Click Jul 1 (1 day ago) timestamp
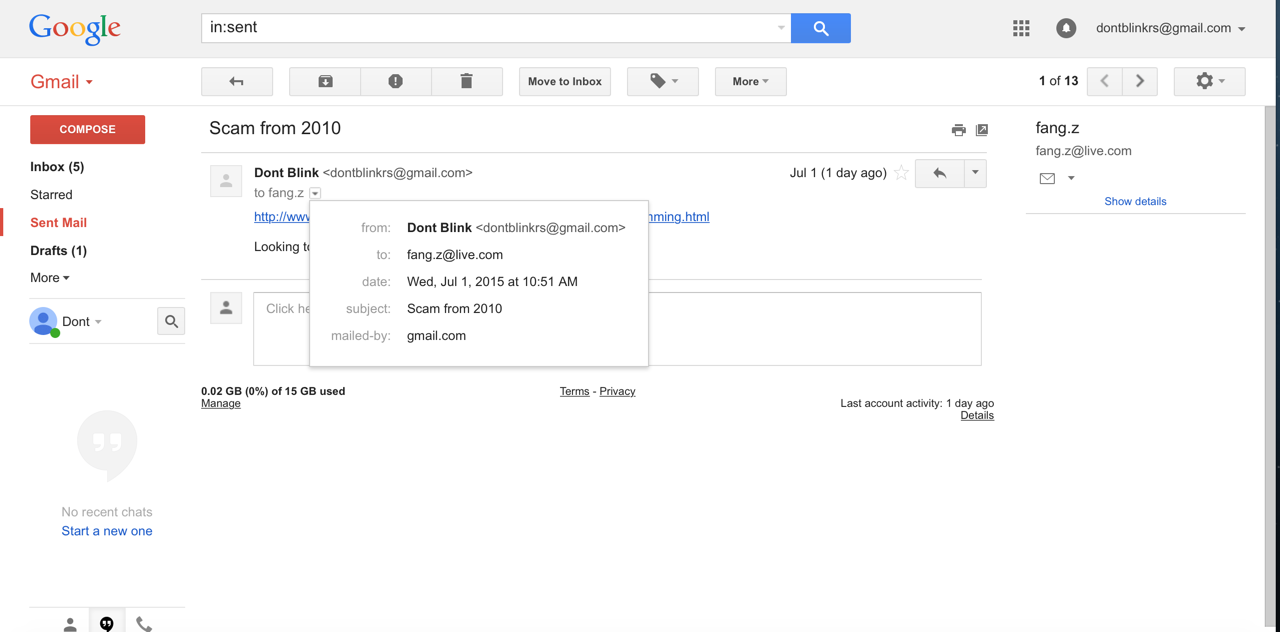Viewport: 1280px width, 632px height. pos(838,173)
